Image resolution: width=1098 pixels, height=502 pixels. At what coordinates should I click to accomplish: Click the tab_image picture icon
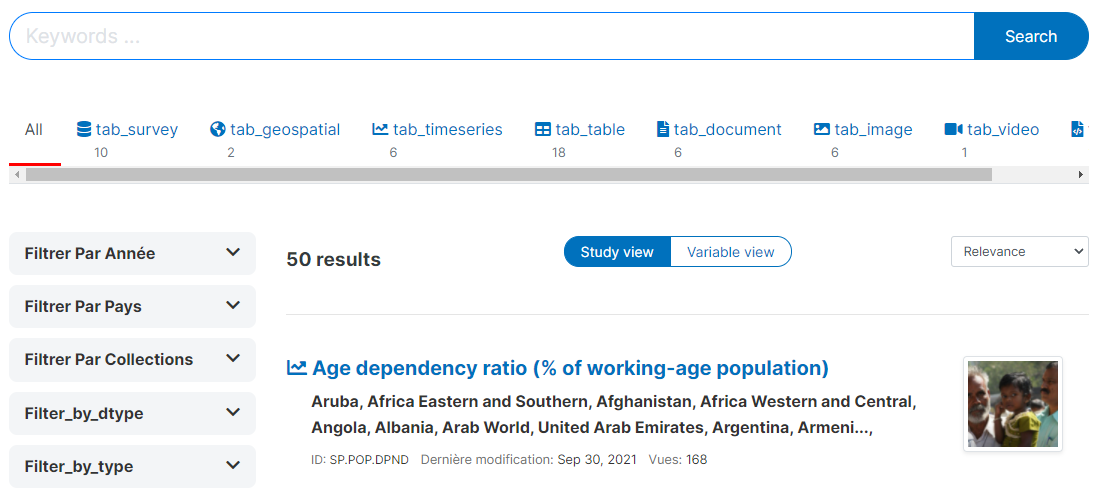pos(821,130)
